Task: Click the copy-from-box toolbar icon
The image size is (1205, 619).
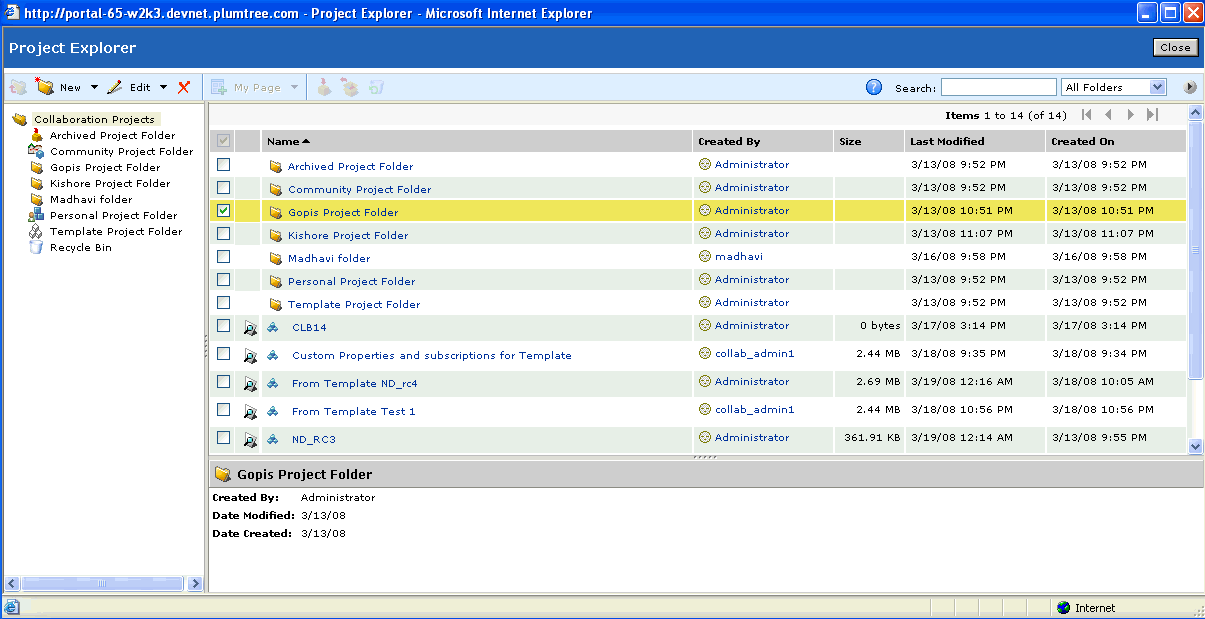Action: pyautogui.click(x=349, y=88)
